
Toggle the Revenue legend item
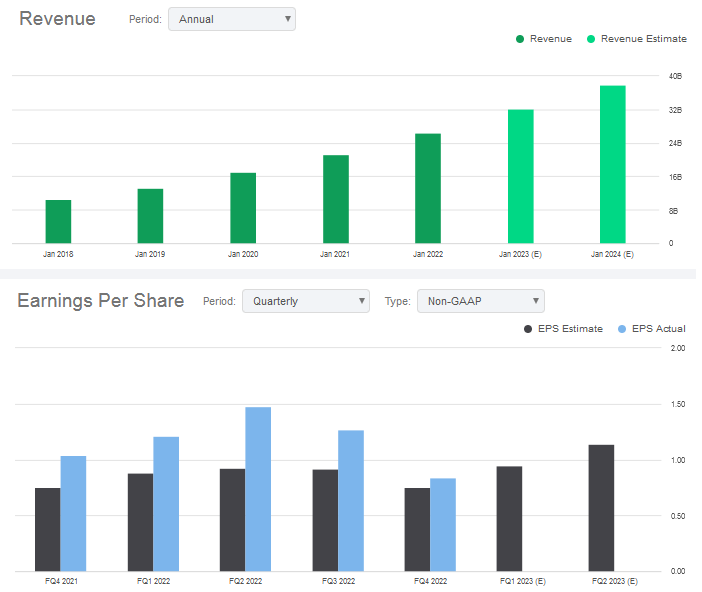[544, 39]
